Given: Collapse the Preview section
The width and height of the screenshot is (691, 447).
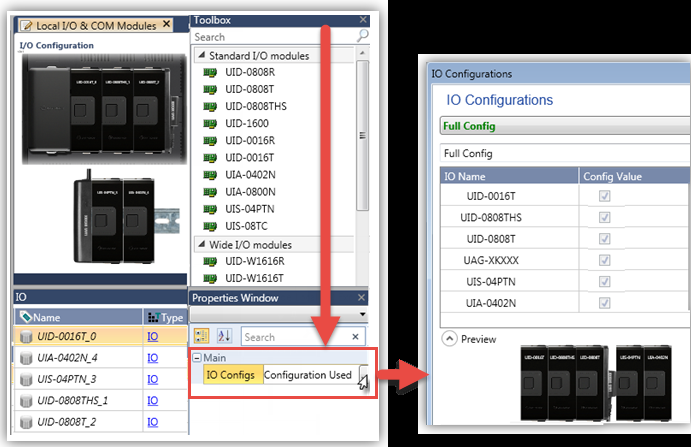Looking at the screenshot, I should pos(449,339).
